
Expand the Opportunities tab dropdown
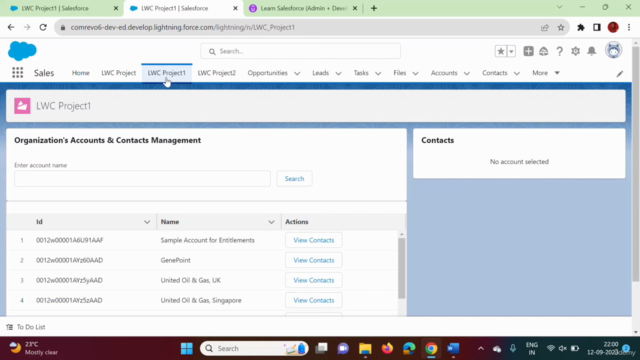pos(297,73)
